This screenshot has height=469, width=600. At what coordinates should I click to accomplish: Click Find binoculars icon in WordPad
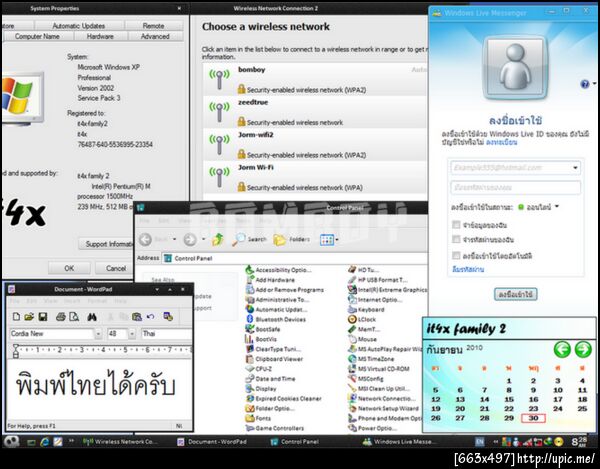pyautogui.click(x=92, y=317)
